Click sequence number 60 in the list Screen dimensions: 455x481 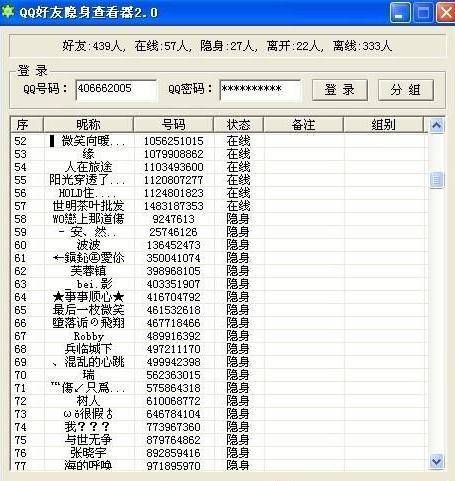pyautogui.click(x=20, y=245)
